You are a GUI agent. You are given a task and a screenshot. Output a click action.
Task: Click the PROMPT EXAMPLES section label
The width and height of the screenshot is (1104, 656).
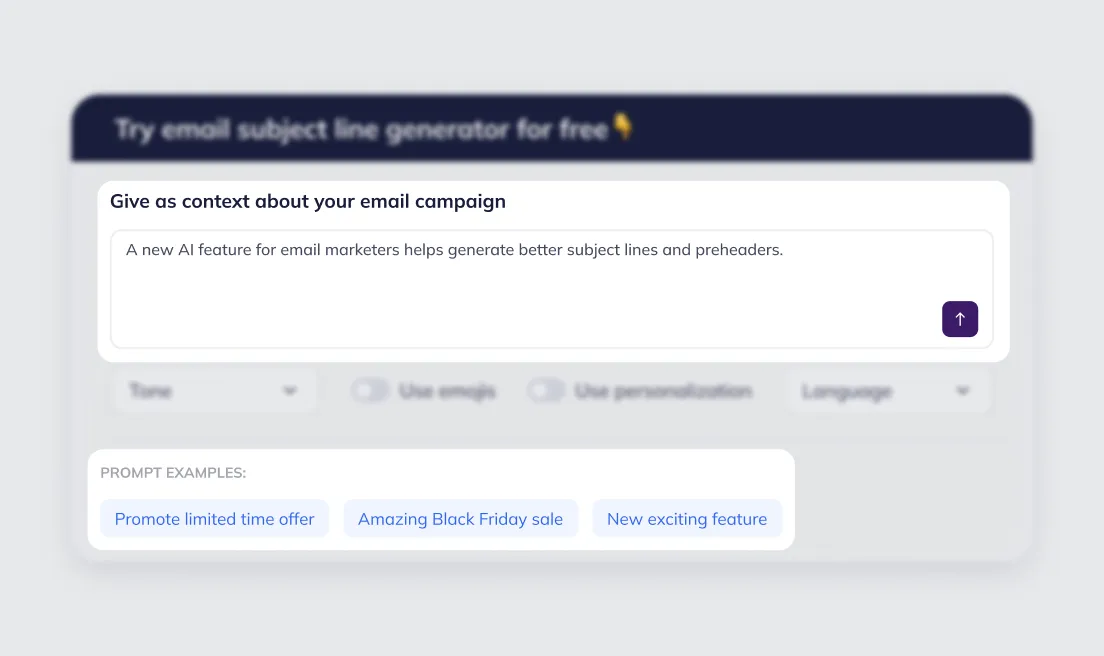click(172, 472)
